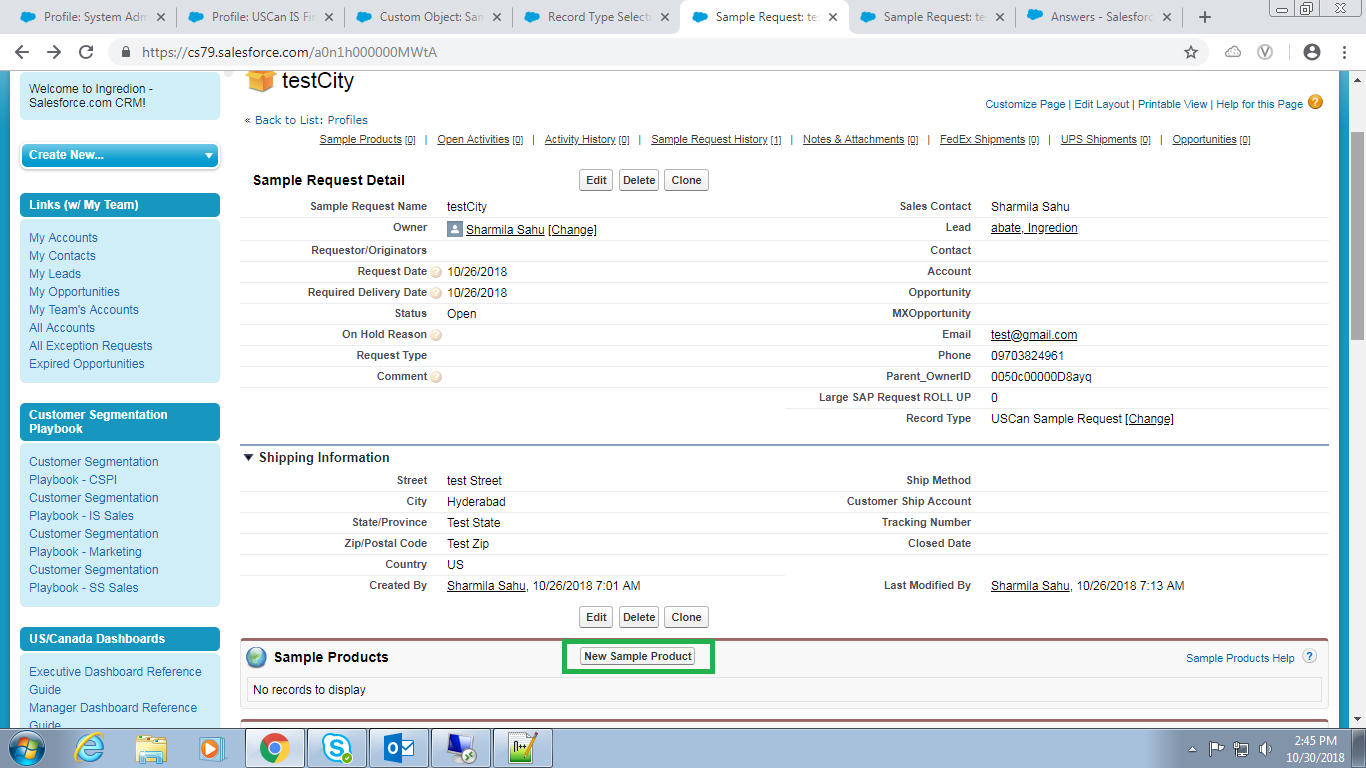This screenshot has width=1366, height=768.
Task: Open All Exception Requests in the sidebar
Action: click(91, 346)
